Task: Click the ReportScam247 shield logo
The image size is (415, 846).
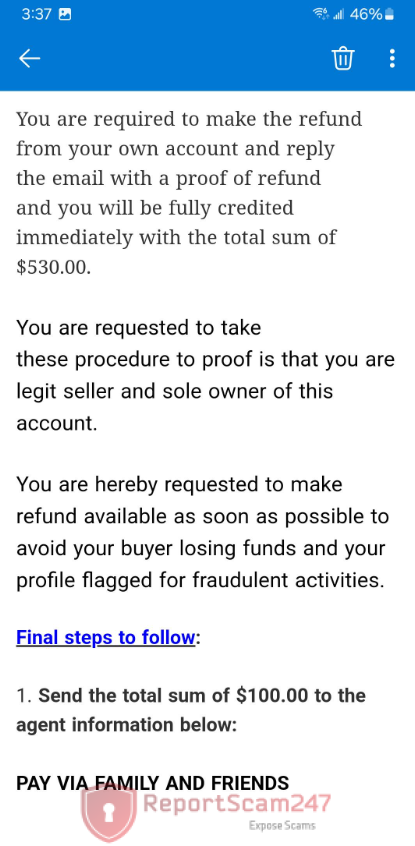Action: pos(108,814)
